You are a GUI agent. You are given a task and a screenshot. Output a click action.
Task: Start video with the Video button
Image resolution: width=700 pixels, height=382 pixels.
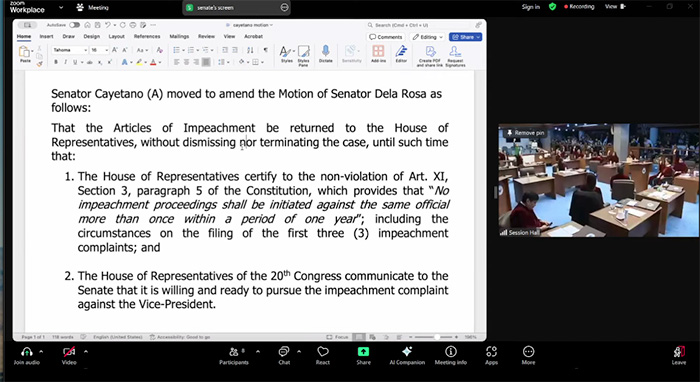(69, 356)
